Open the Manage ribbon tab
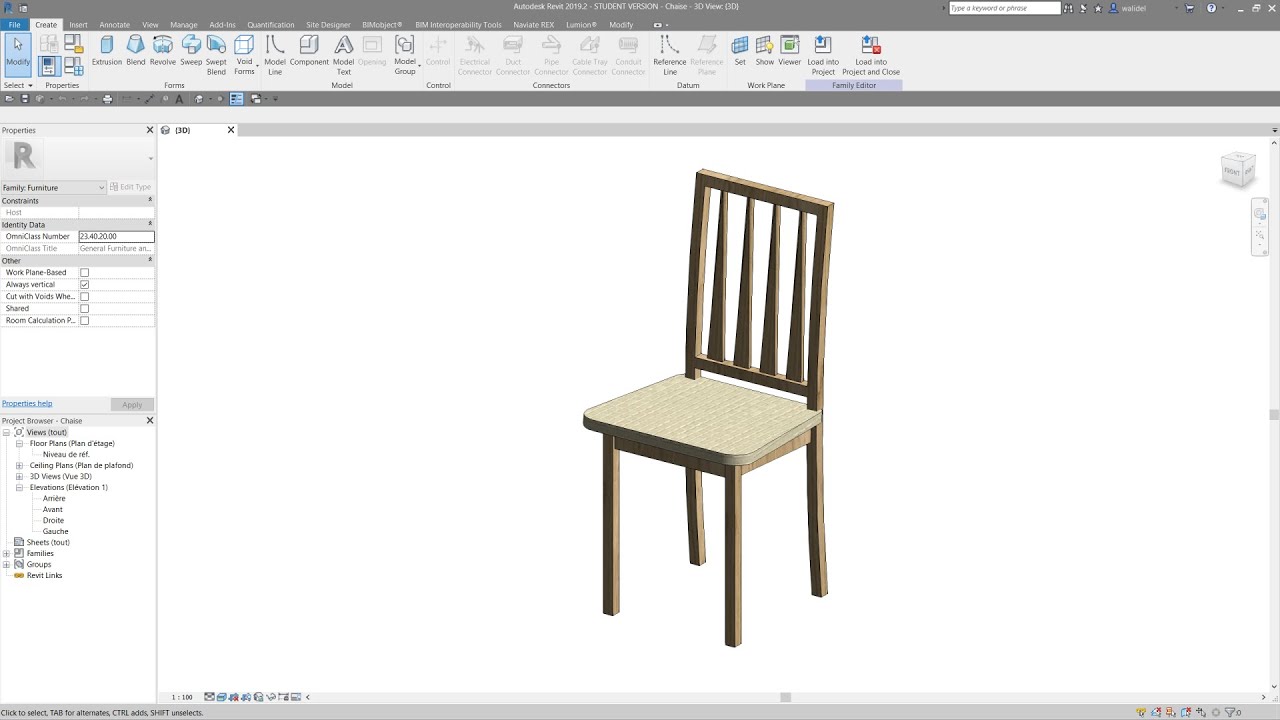1280x720 pixels. click(x=184, y=24)
